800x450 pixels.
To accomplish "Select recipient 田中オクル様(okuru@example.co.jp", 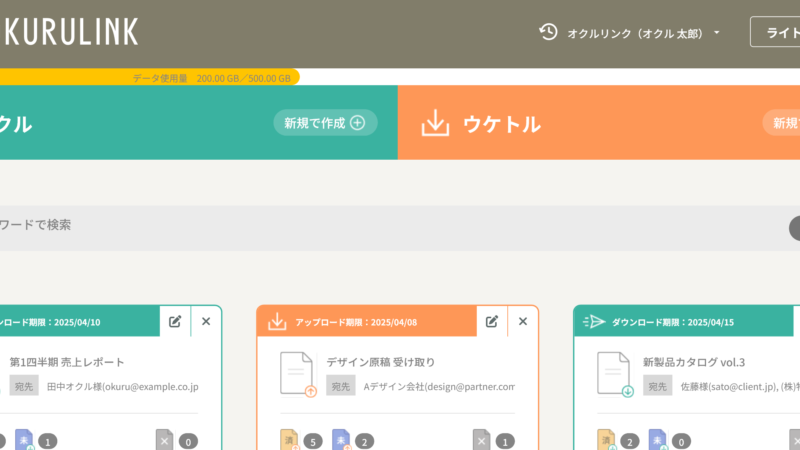I will point(122,387).
